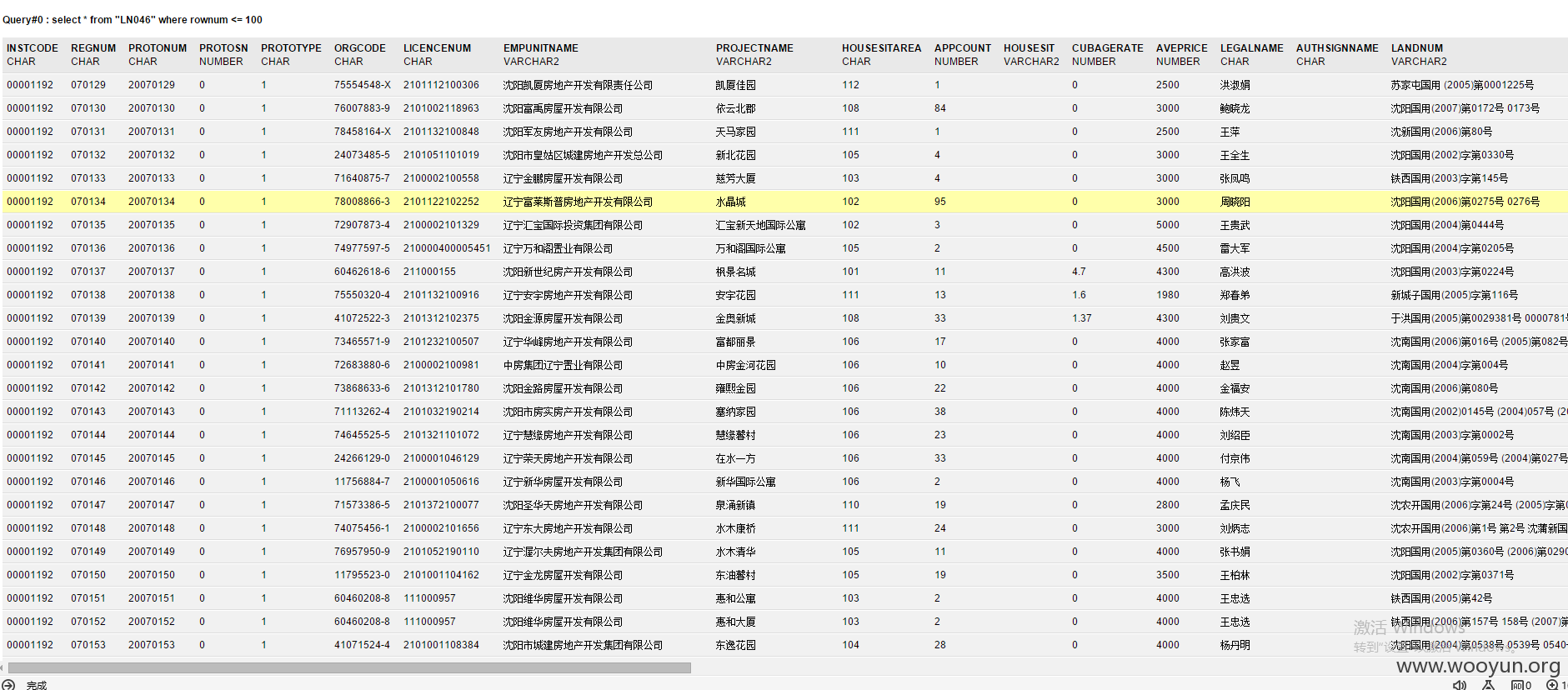Viewport: 1568px width, 690px height.
Task: Click the 完成 status text
Action: coord(37,685)
